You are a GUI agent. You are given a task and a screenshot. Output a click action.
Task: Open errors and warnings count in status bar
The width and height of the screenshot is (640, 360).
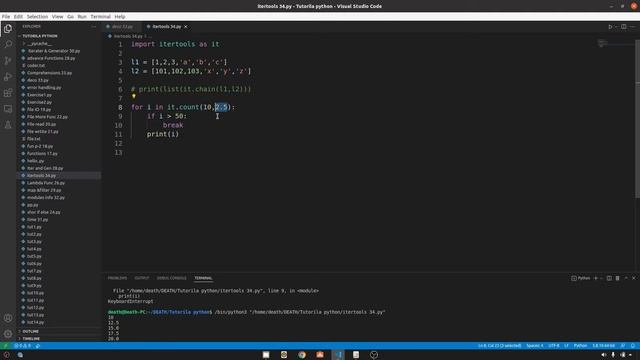pos(22,346)
